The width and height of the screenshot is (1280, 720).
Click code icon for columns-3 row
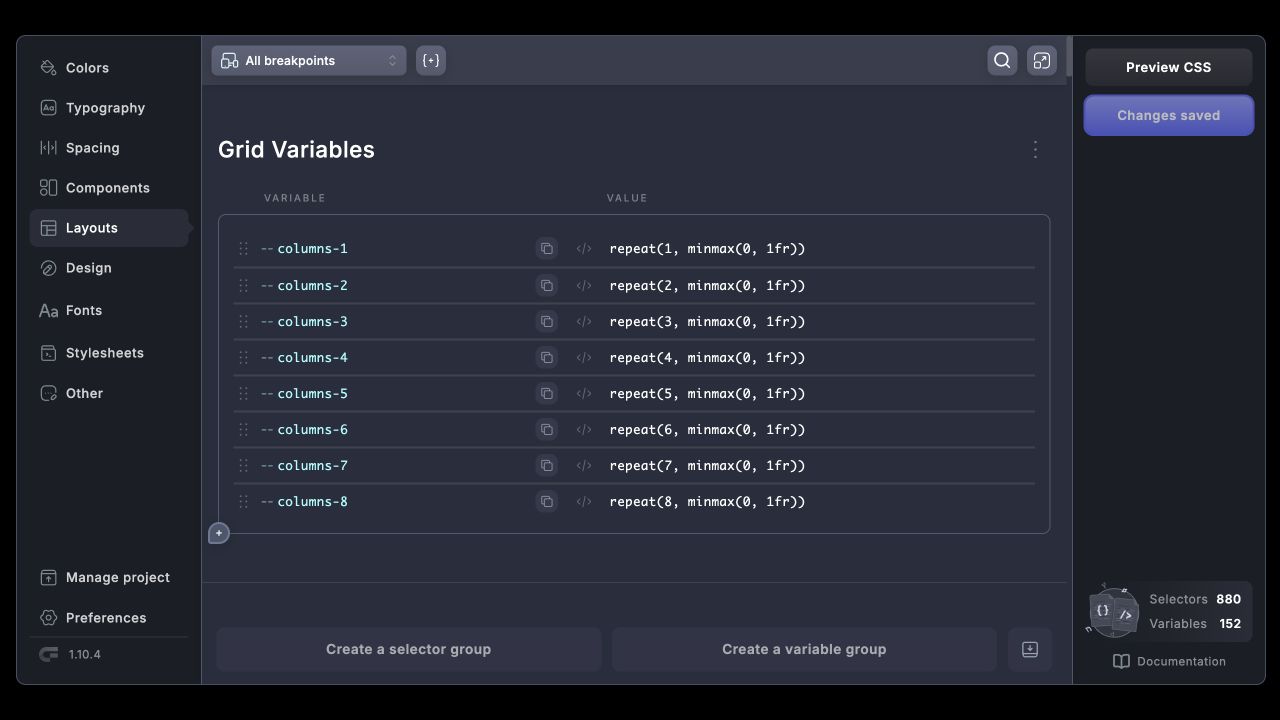click(x=584, y=322)
